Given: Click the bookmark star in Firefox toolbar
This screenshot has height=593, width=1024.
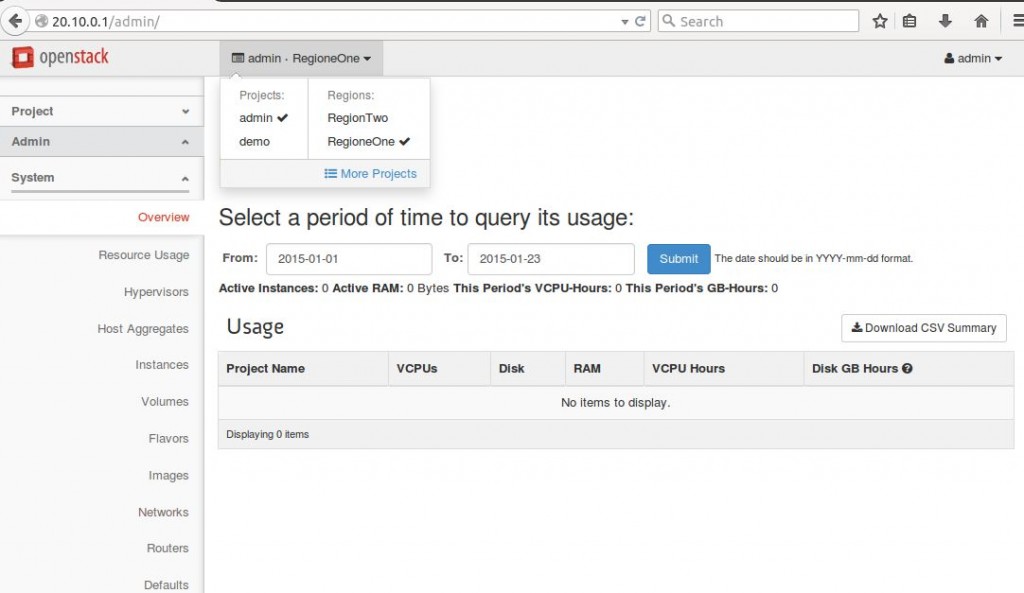Looking at the screenshot, I should point(879,20).
